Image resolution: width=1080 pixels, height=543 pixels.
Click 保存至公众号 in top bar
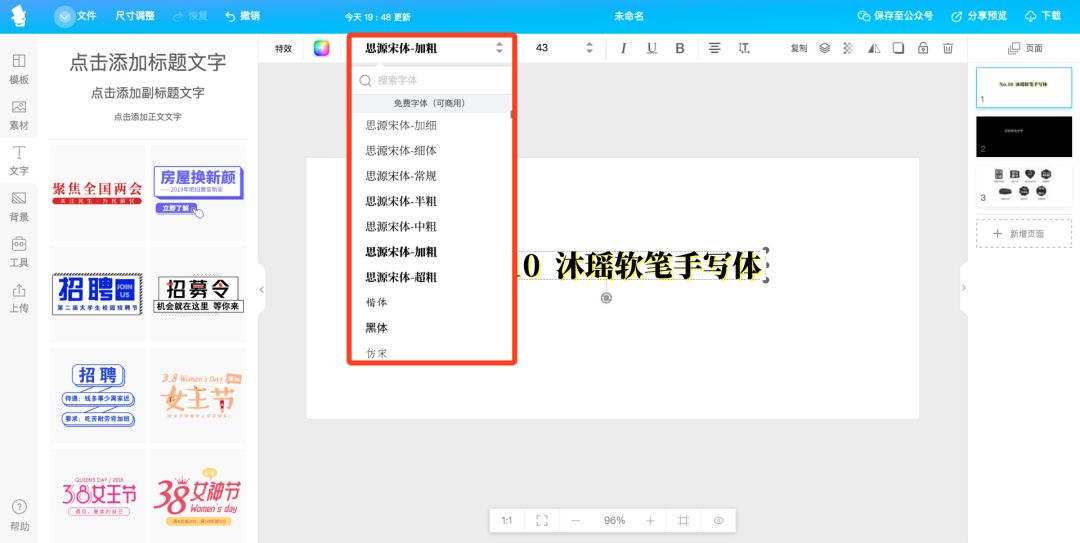tap(895, 16)
